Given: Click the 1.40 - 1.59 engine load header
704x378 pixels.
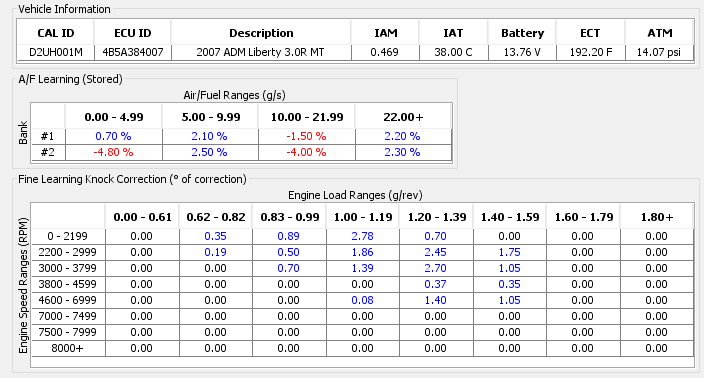Looking at the screenshot, I should [510, 217].
